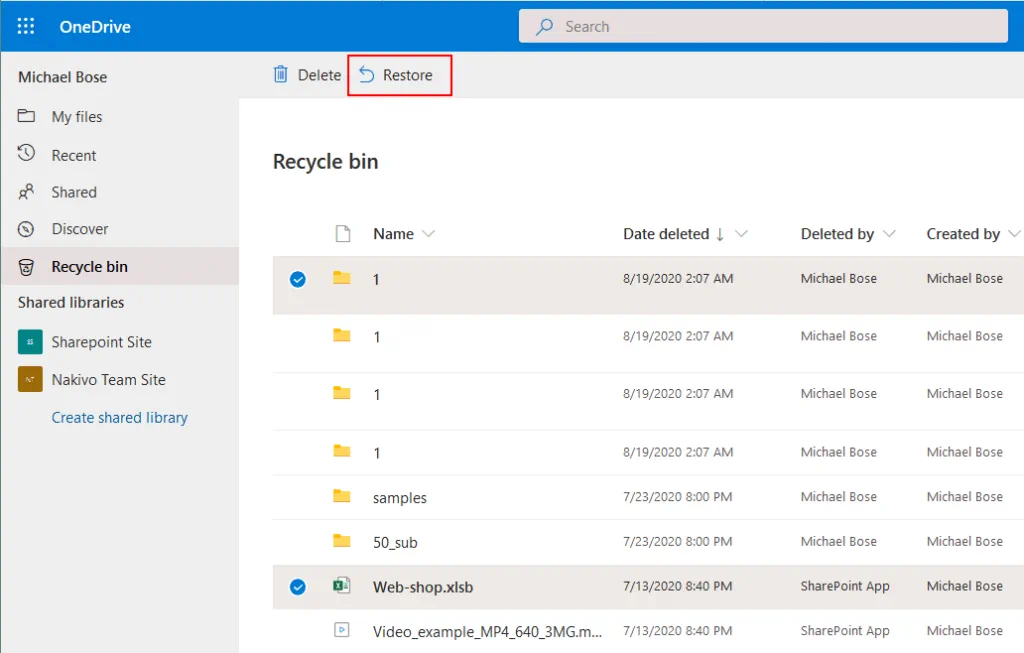Image resolution: width=1024 pixels, height=653 pixels.
Task: Click the Delete trash can icon
Action: pos(281,75)
